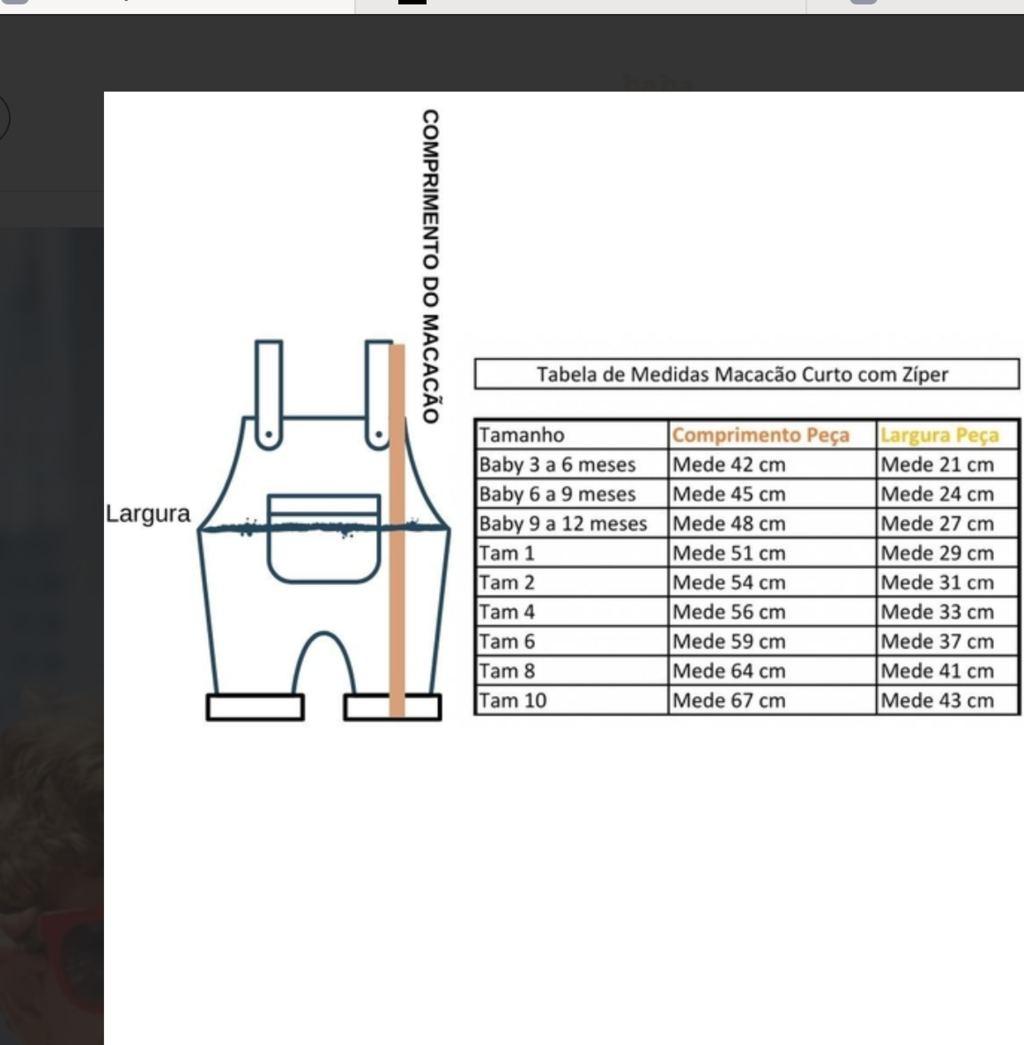Viewport: 1024px width, 1045px height.
Task: Pick the 'Mede 31 cm' width cell
Action: point(948,582)
